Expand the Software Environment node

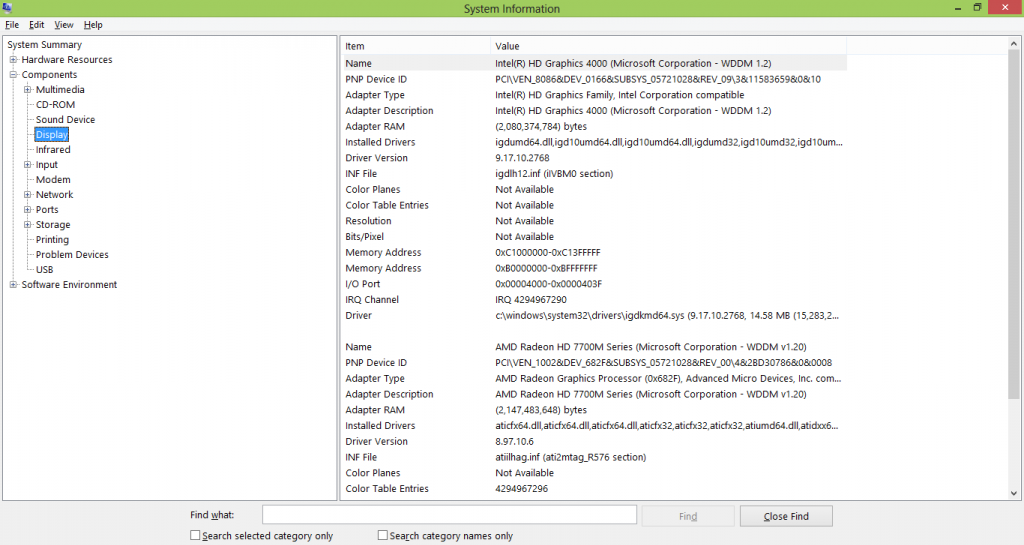13,285
